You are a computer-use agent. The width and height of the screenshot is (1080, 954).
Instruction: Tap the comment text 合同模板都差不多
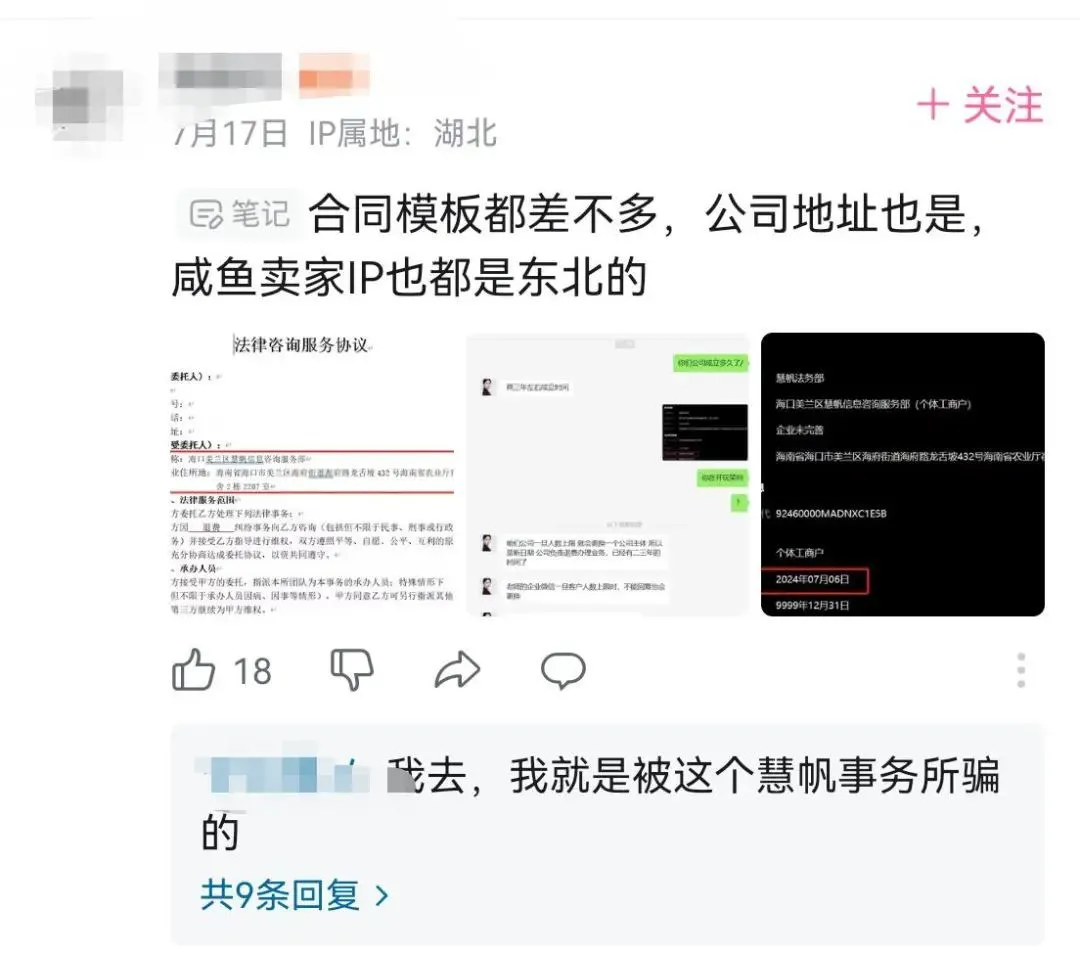click(484, 214)
